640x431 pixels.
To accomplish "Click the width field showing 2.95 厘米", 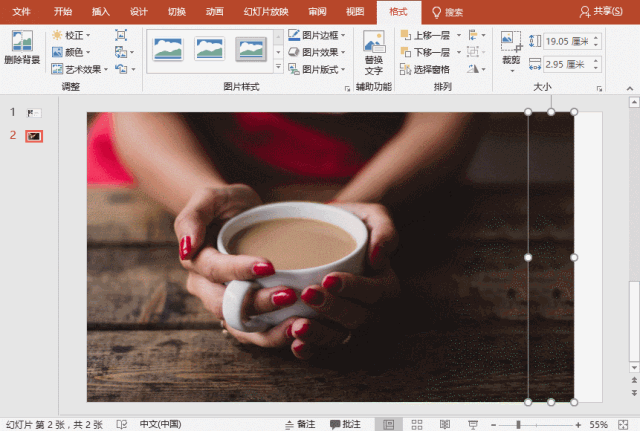I will 567,64.
